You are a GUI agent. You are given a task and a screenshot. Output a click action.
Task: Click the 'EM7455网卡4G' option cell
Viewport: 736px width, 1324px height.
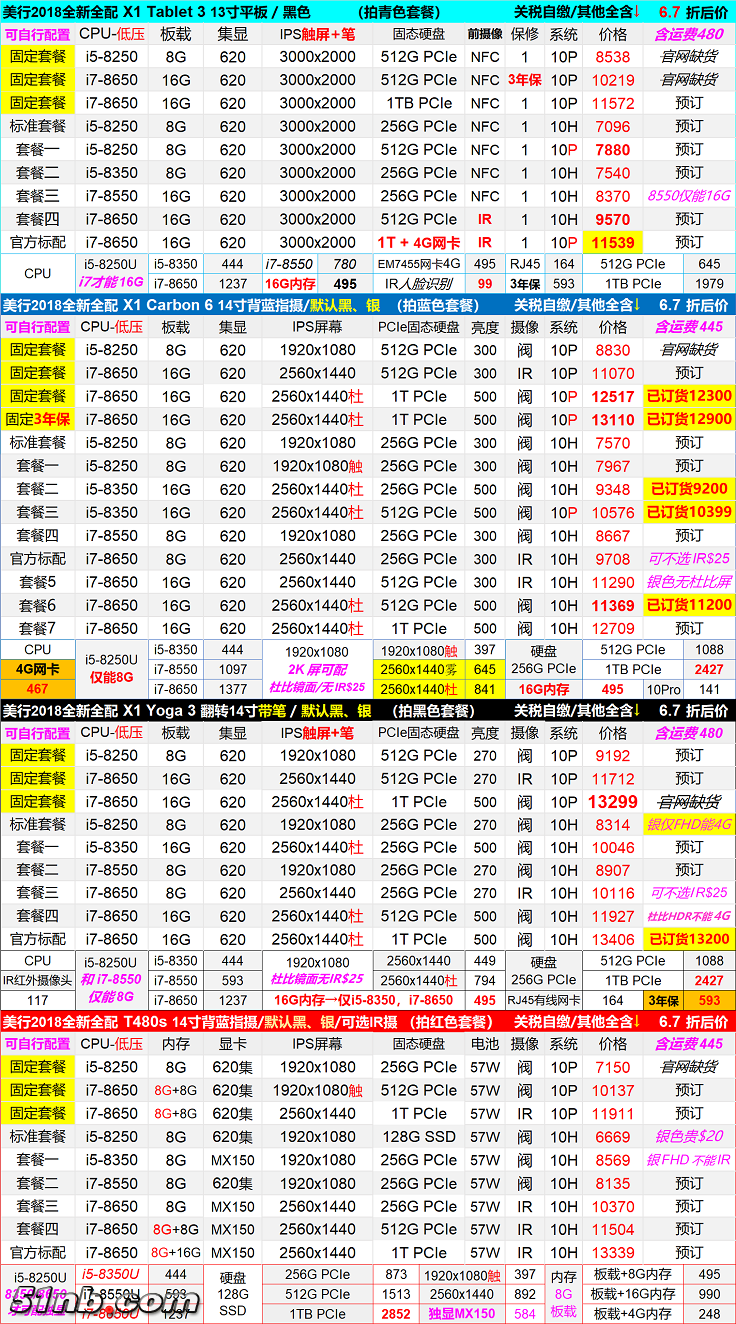[419, 265]
